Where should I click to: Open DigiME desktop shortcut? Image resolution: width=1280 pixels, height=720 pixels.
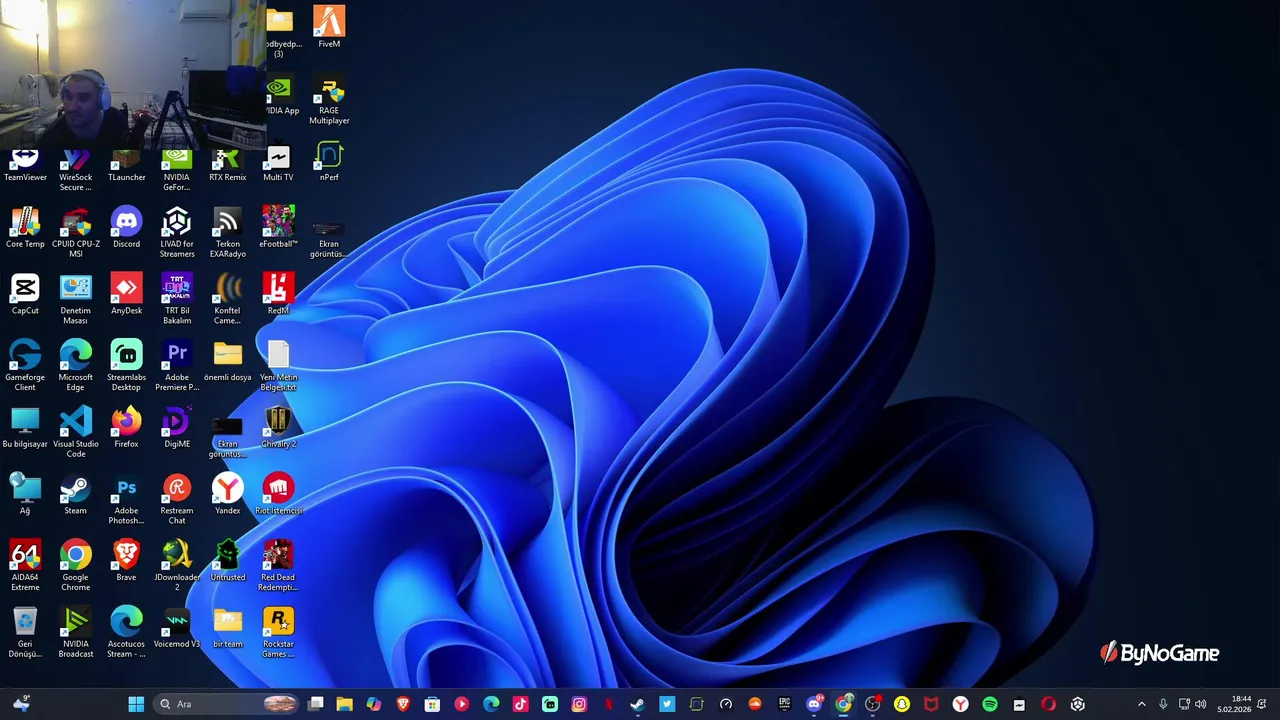pyautogui.click(x=177, y=428)
